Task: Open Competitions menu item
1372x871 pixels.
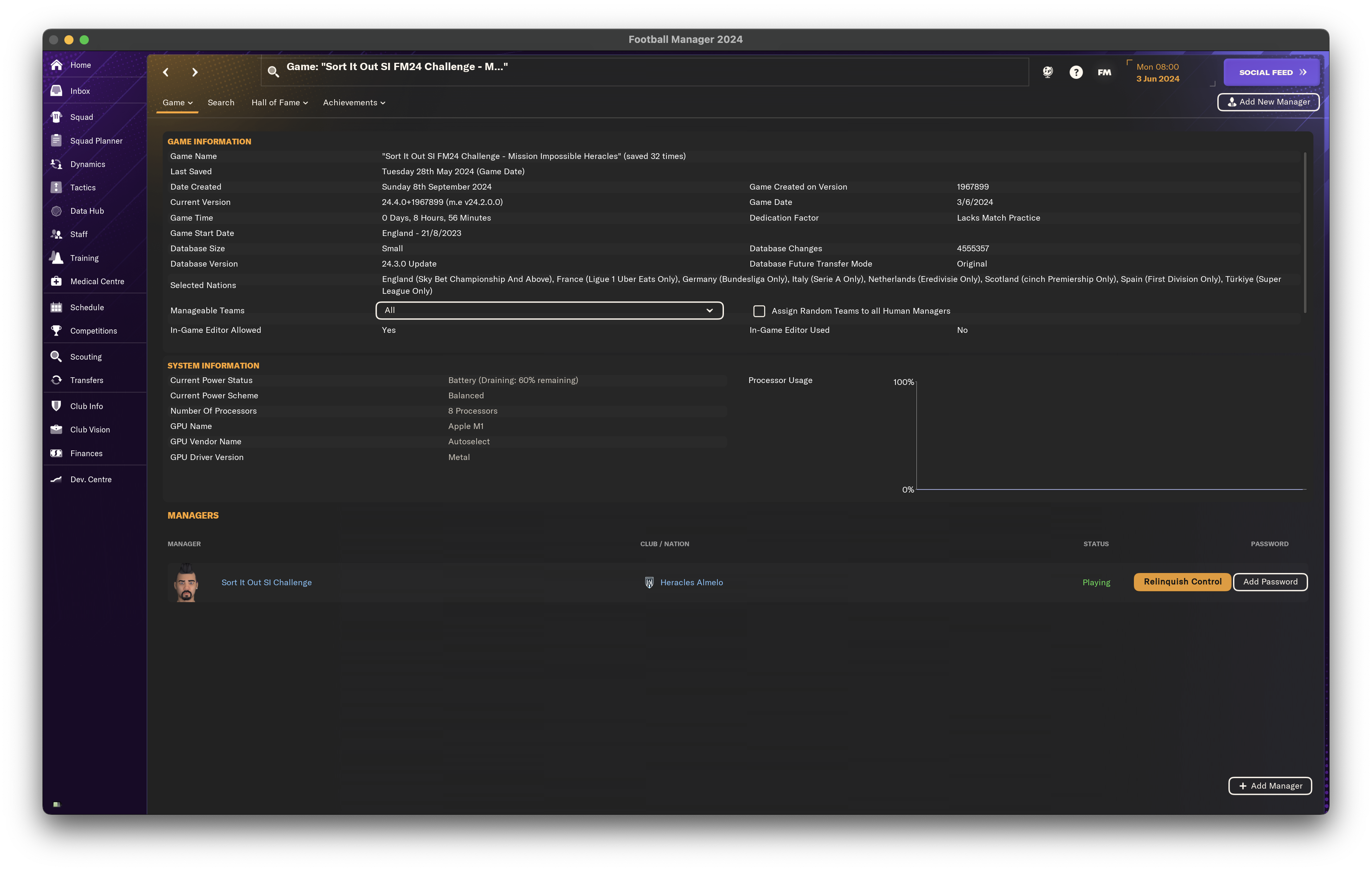Action: (93, 331)
